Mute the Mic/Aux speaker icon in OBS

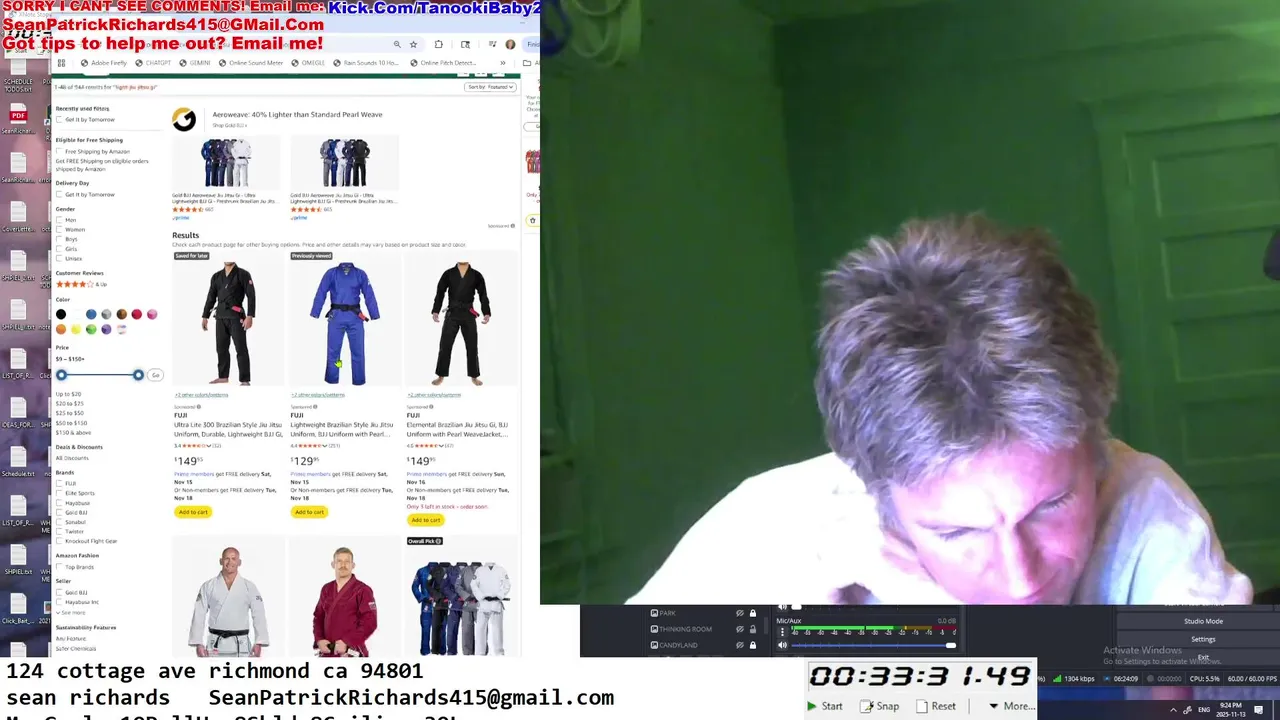pyautogui.click(x=783, y=645)
